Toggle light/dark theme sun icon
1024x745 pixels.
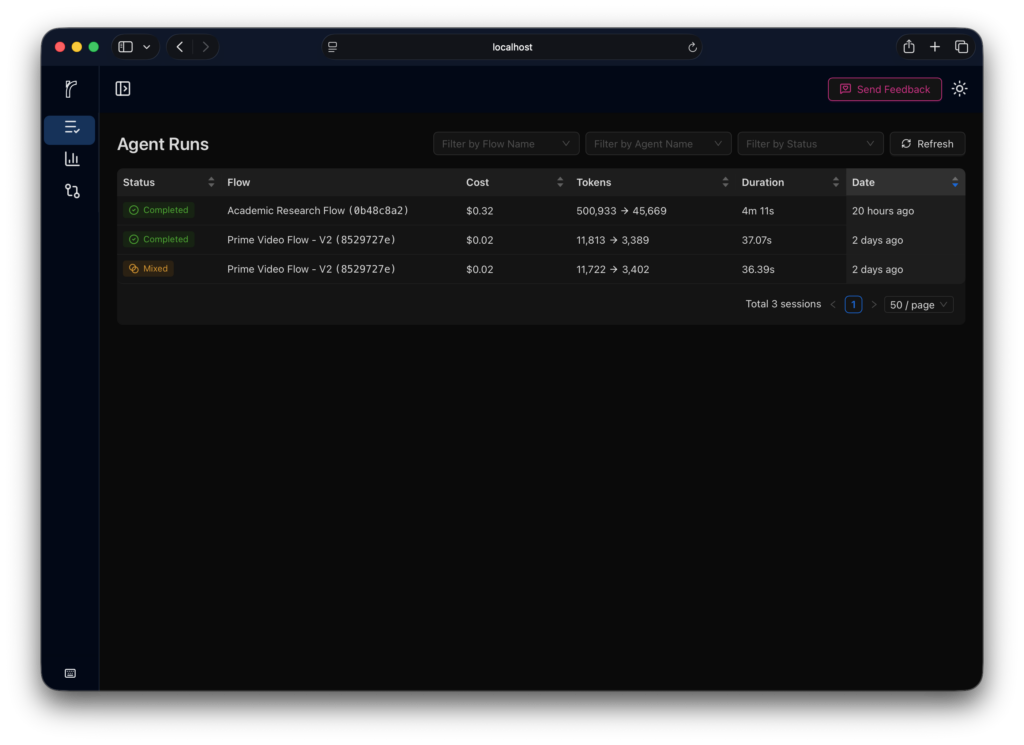[x=959, y=89]
